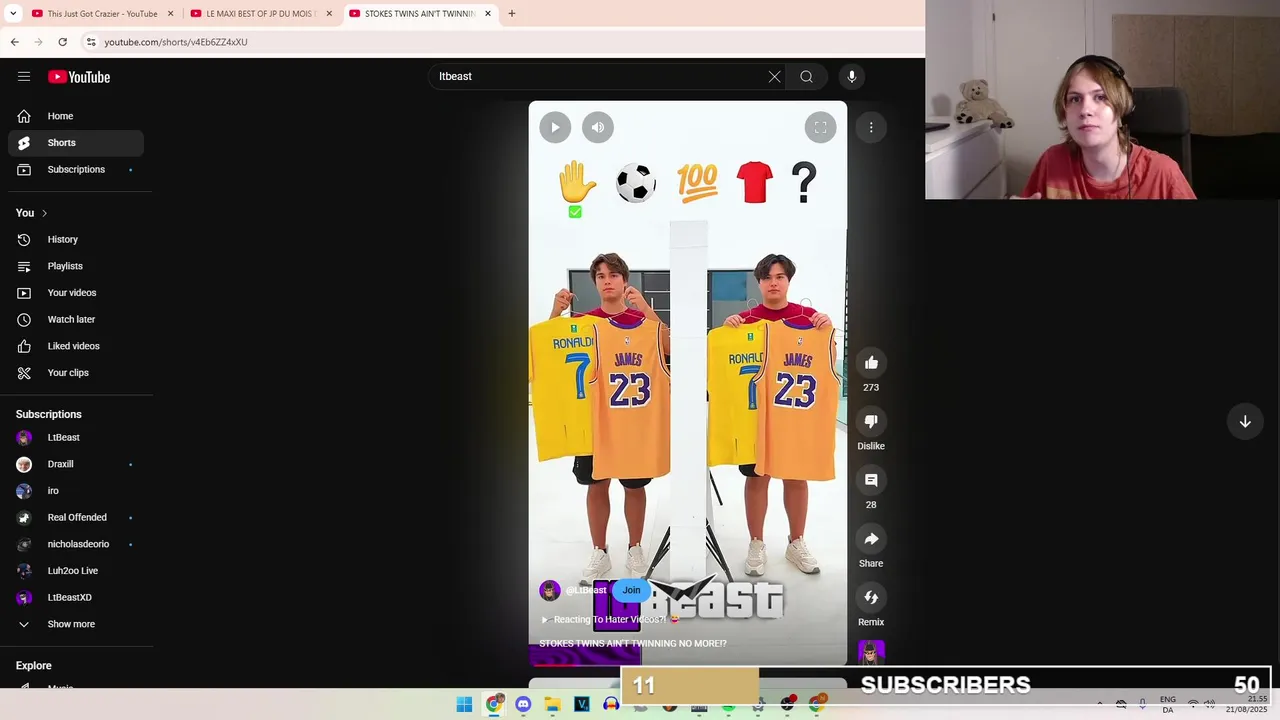Enter fullscreen for the Short
The height and width of the screenshot is (720, 1280).
[820, 127]
